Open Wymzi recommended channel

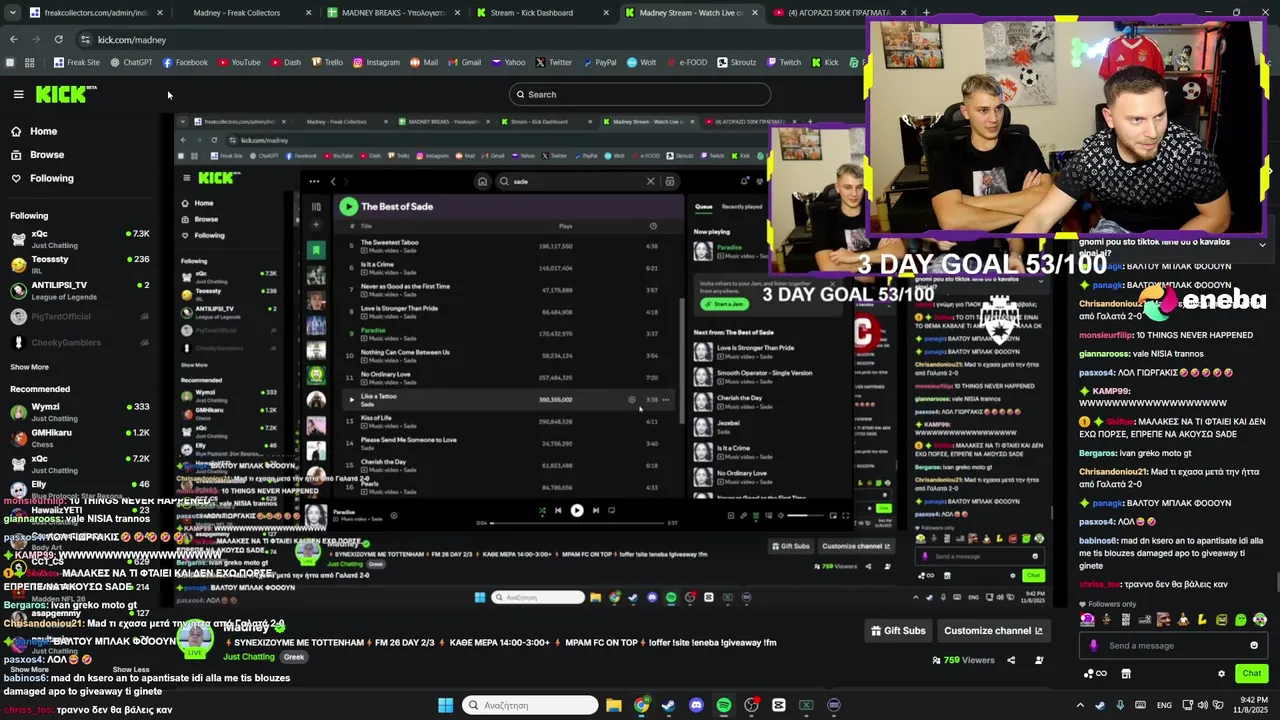point(80,412)
